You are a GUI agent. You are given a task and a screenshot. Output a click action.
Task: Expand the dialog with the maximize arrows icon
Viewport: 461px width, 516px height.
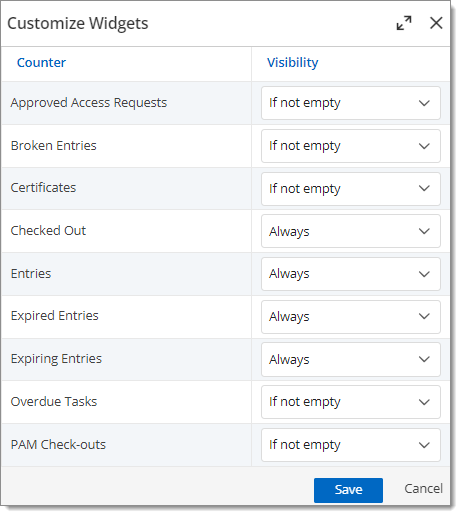click(x=404, y=23)
